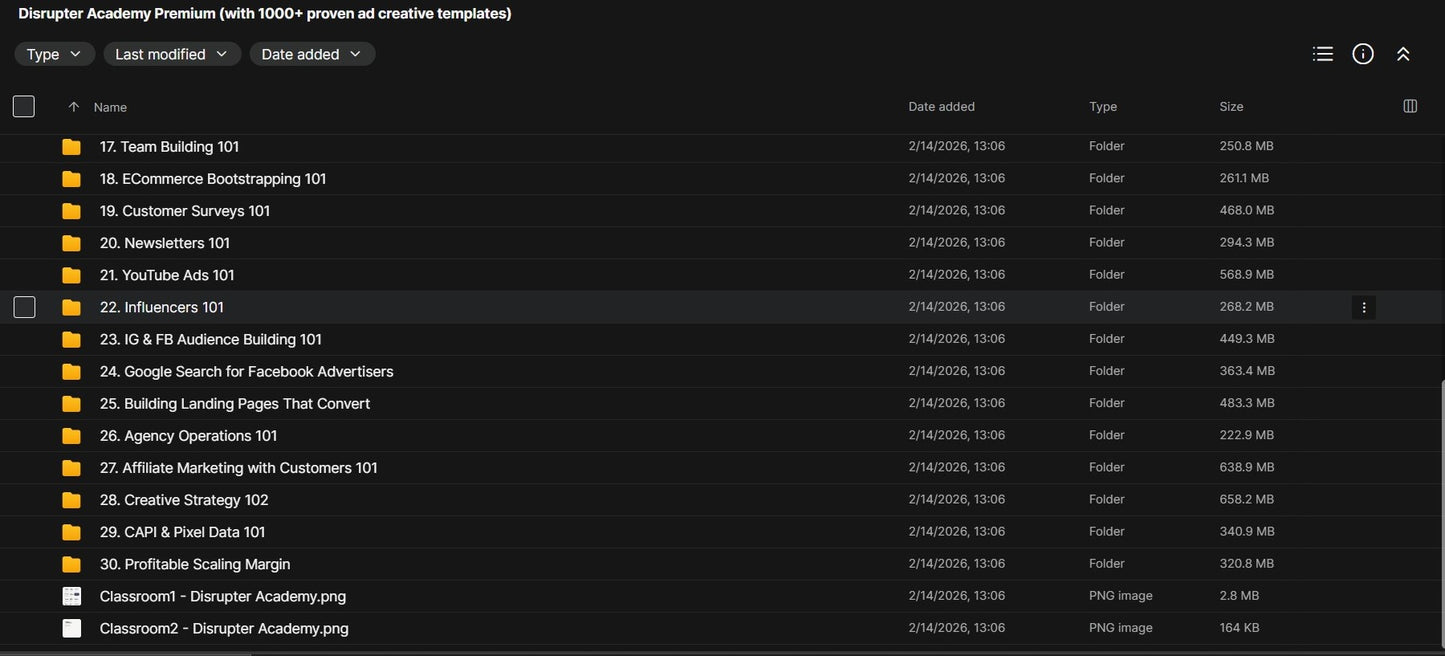Click folder icon of 21. YouTube Ads 101
The image size is (1445, 656).
[x=71, y=275]
